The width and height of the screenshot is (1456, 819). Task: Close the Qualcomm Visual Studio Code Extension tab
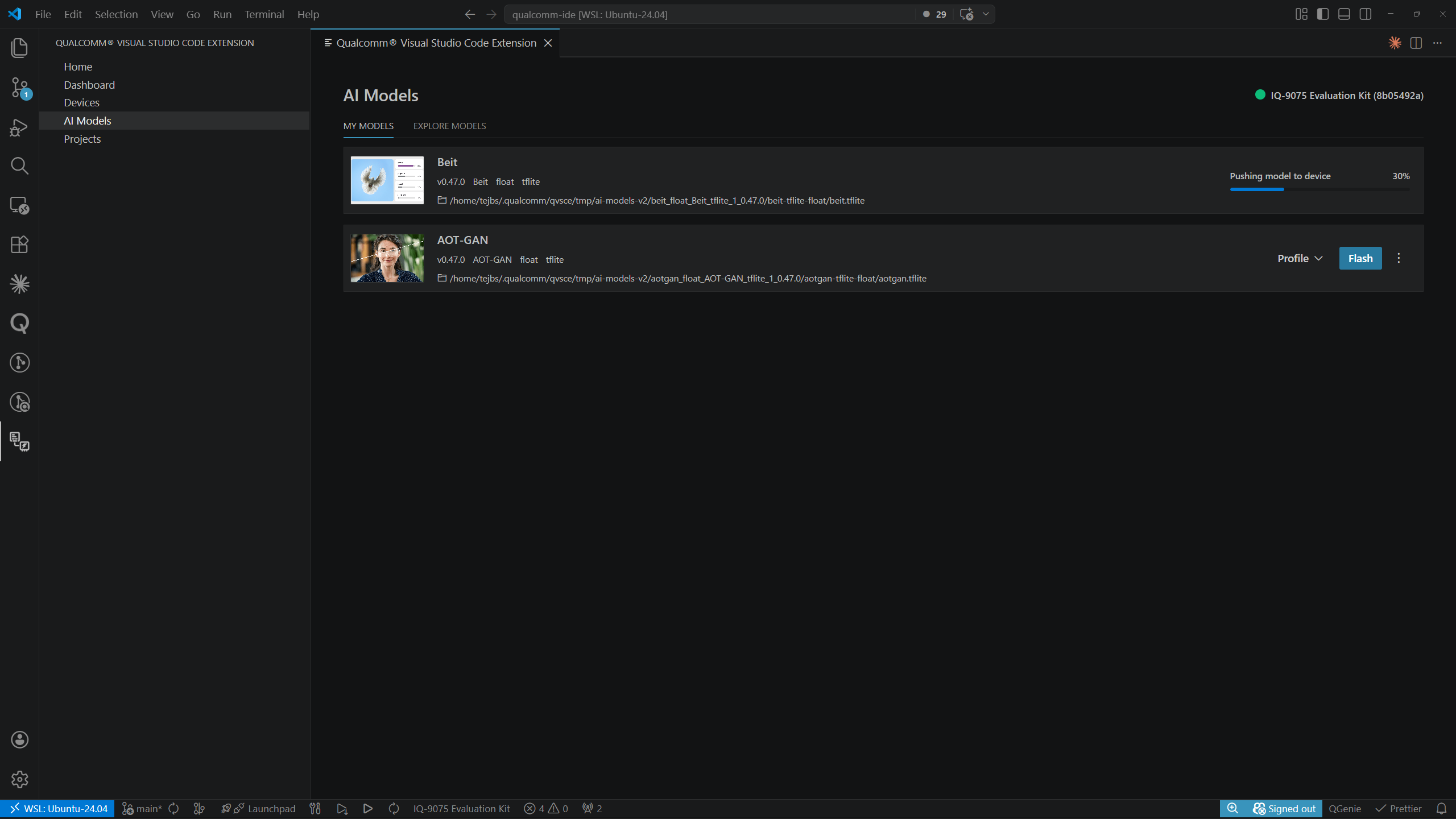(x=548, y=43)
